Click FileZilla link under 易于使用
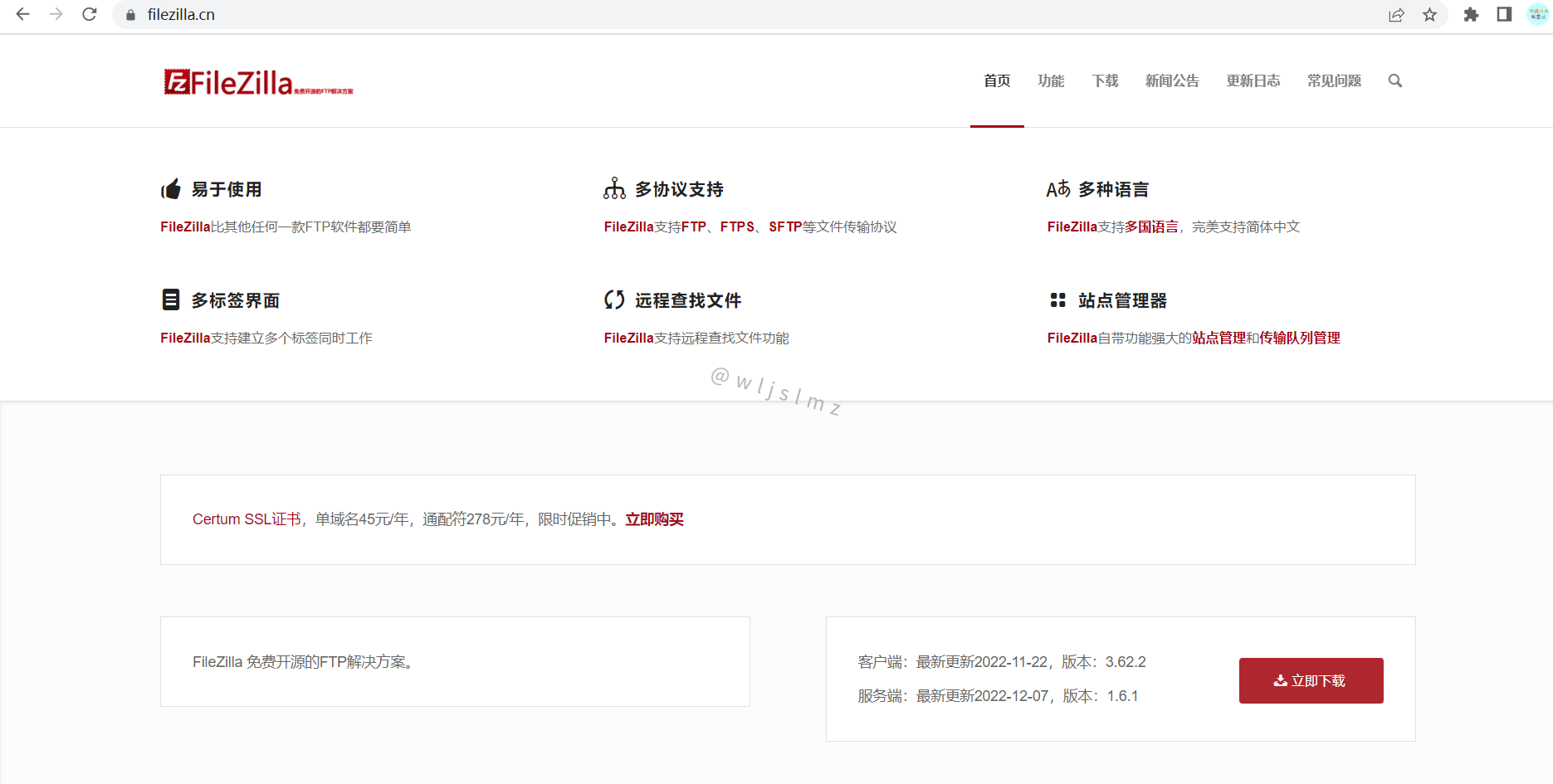 click(185, 226)
